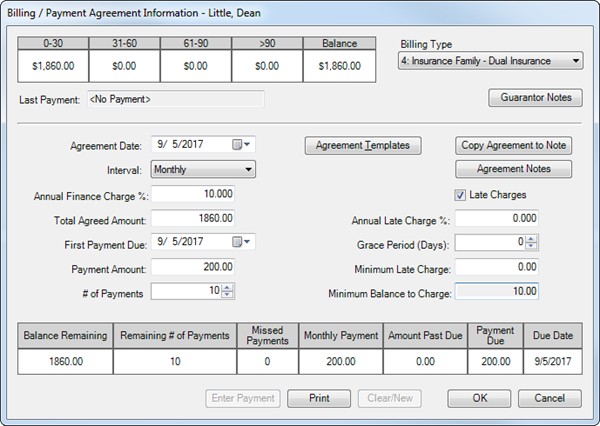This screenshot has width=600, height=426.
Task: Click the Minimum Late Charge field
Action: 496,267
